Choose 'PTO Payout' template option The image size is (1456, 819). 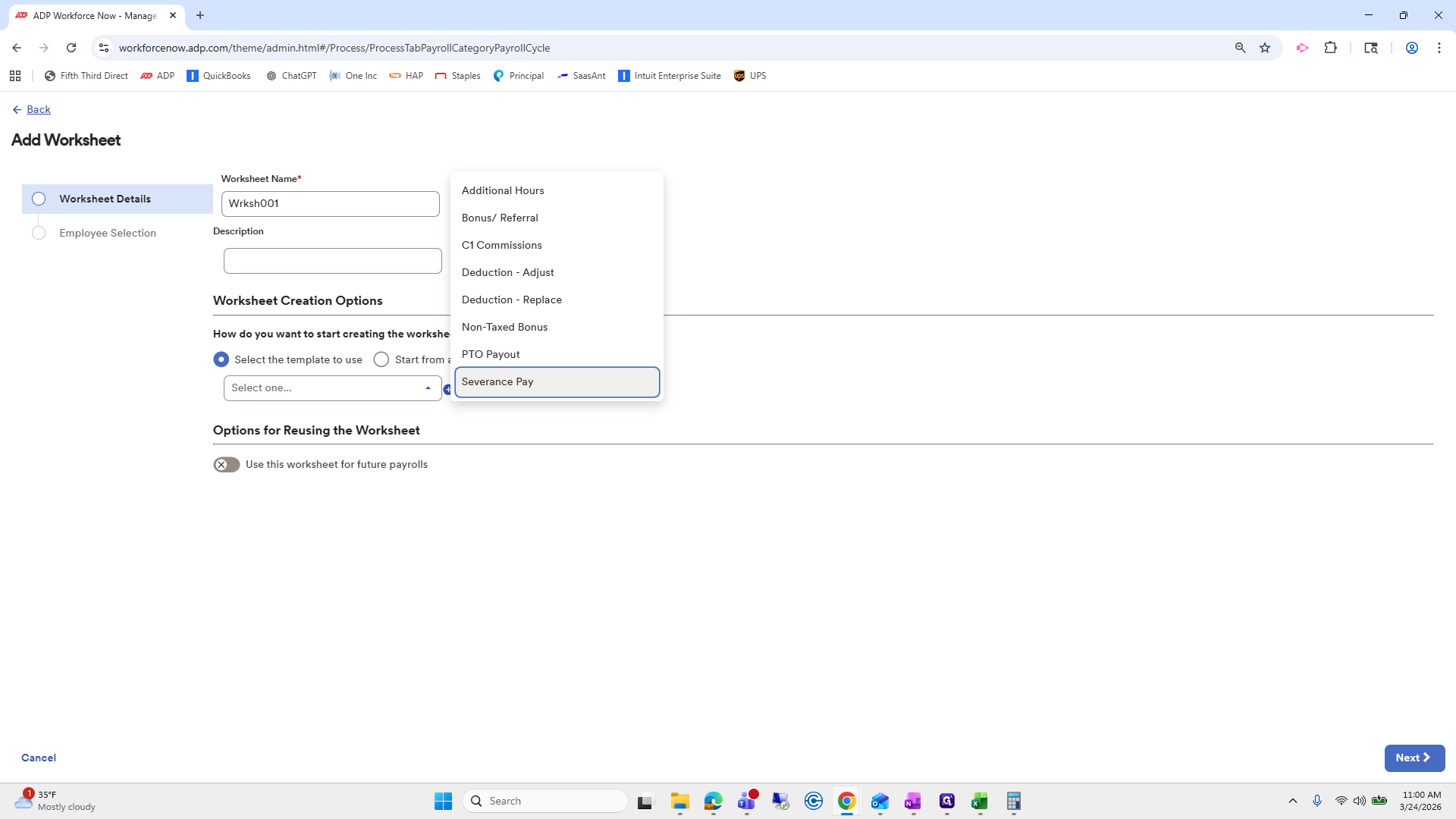[491, 355]
